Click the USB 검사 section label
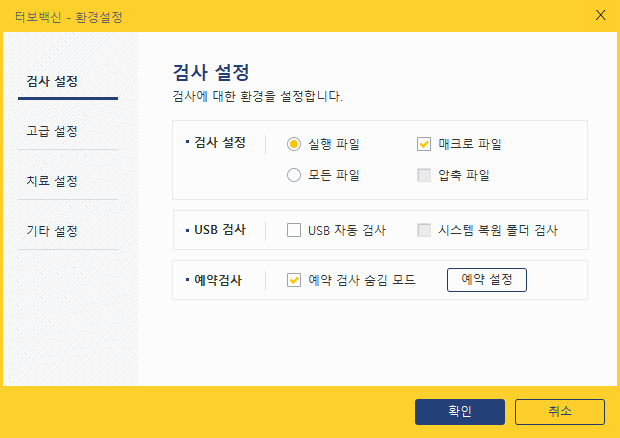Screen dimensions: 620x438 point(218,229)
